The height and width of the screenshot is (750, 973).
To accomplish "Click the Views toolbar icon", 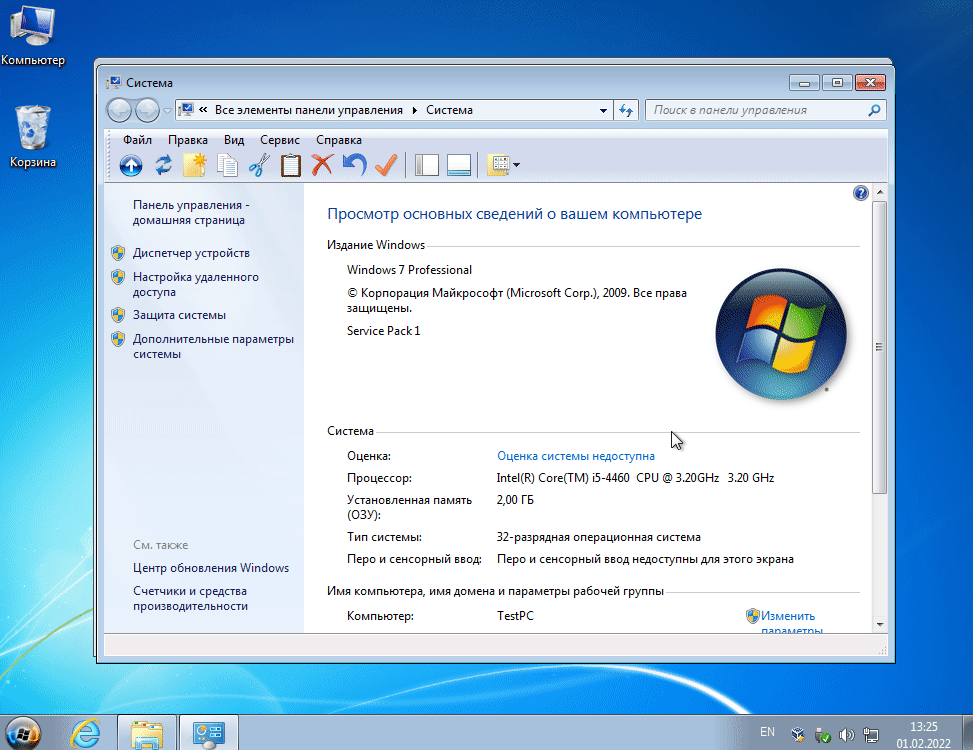I will coord(500,165).
